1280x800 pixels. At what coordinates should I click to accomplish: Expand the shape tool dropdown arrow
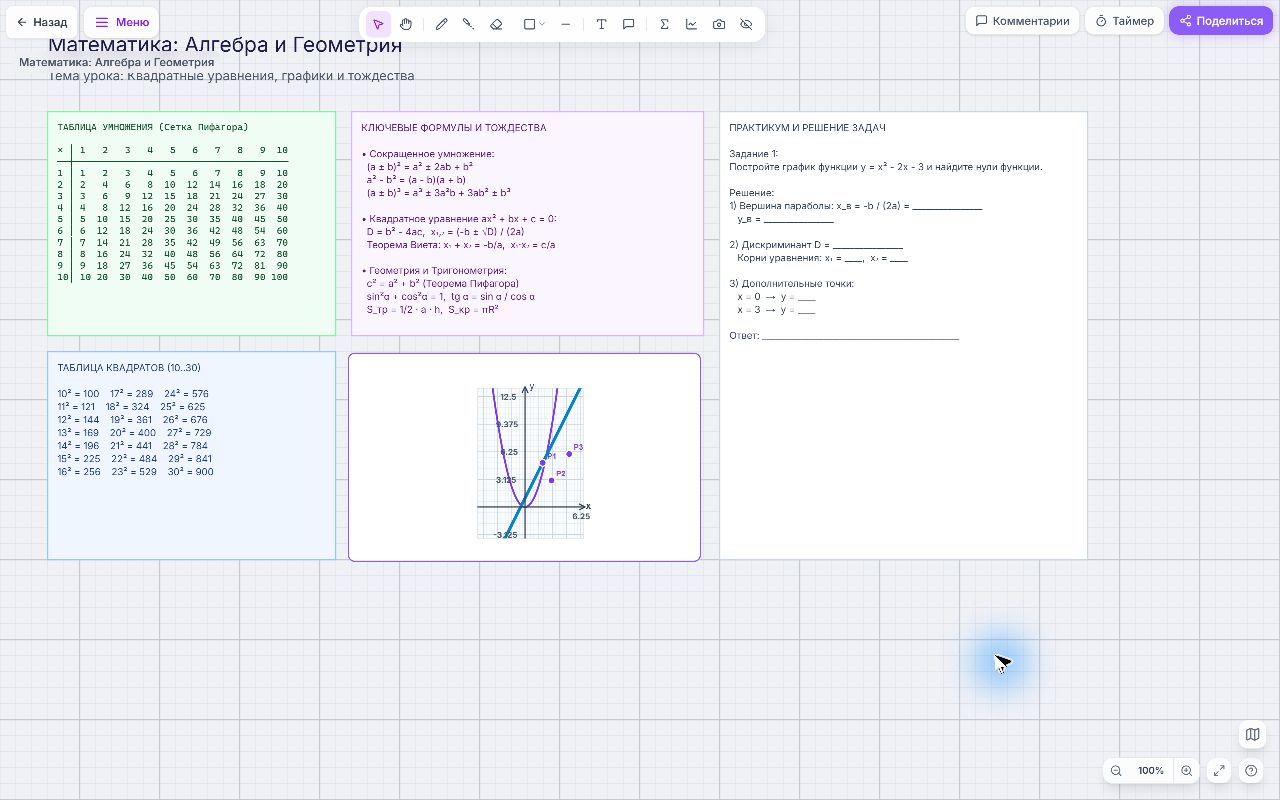(542, 24)
